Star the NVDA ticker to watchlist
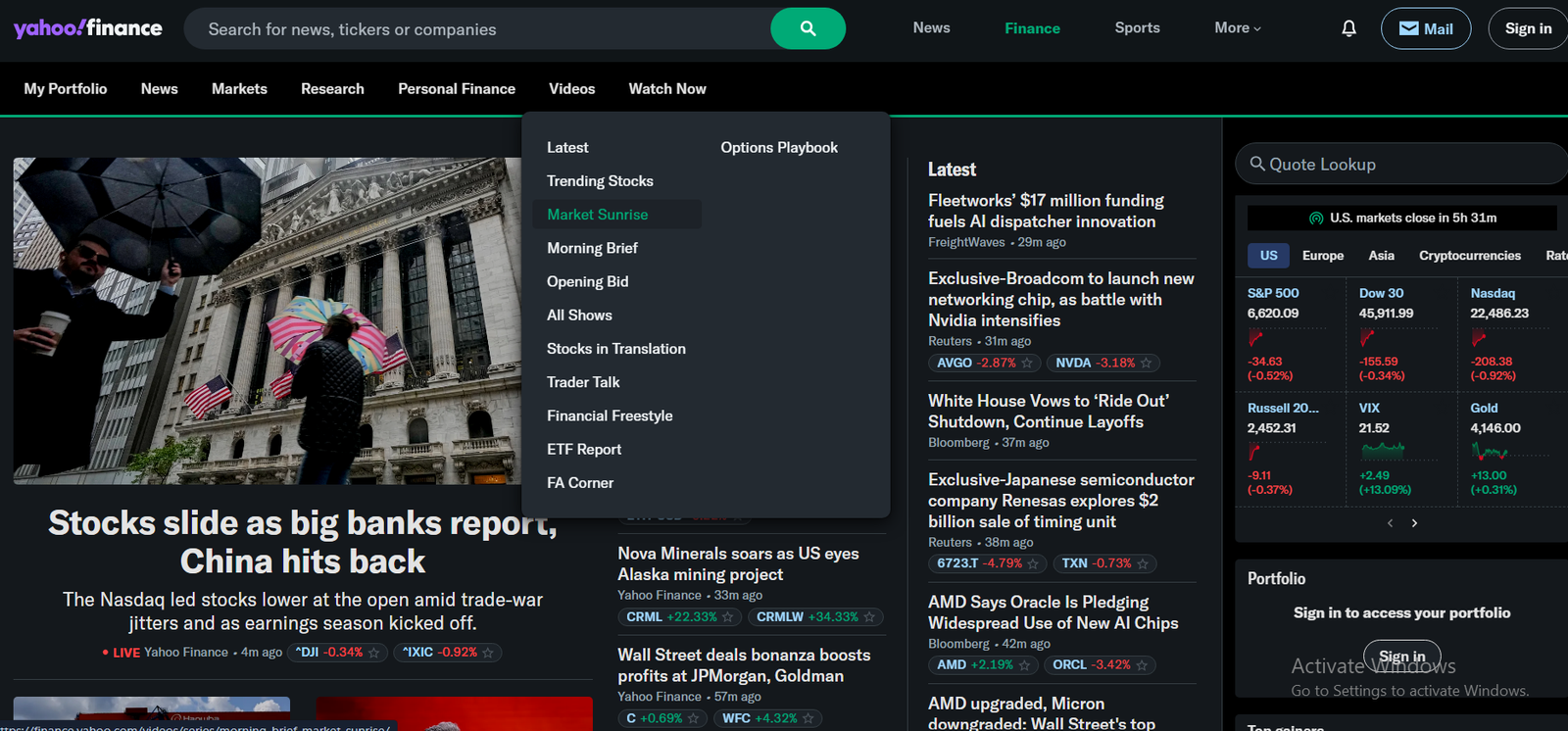The width and height of the screenshot is (1568, 731). pos(1146,363)
